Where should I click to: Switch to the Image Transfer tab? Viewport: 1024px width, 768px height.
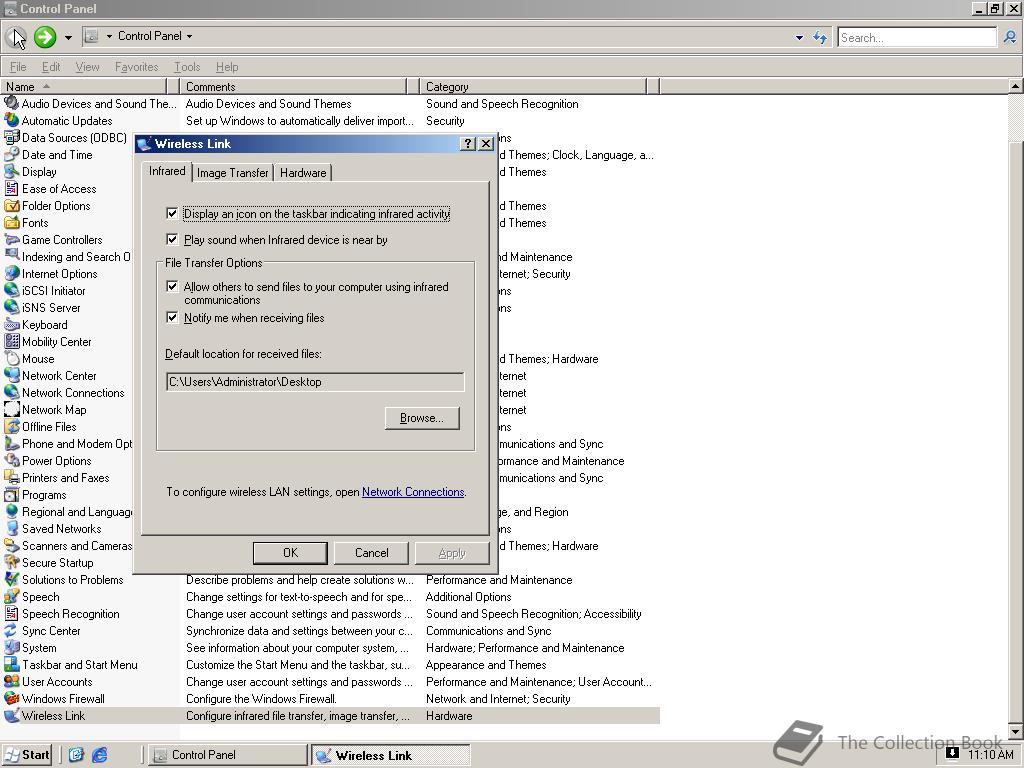[x=232, y=172]
